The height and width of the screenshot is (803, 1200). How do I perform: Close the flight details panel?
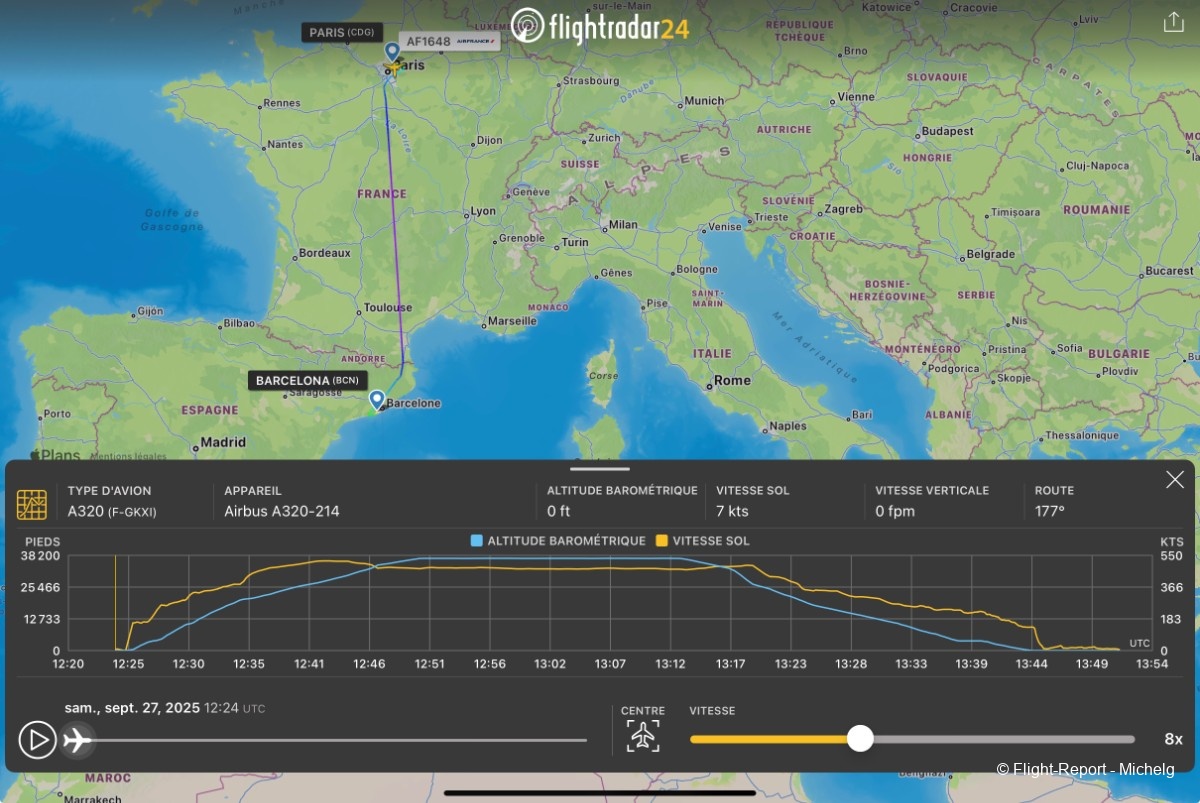(1174, 480)
